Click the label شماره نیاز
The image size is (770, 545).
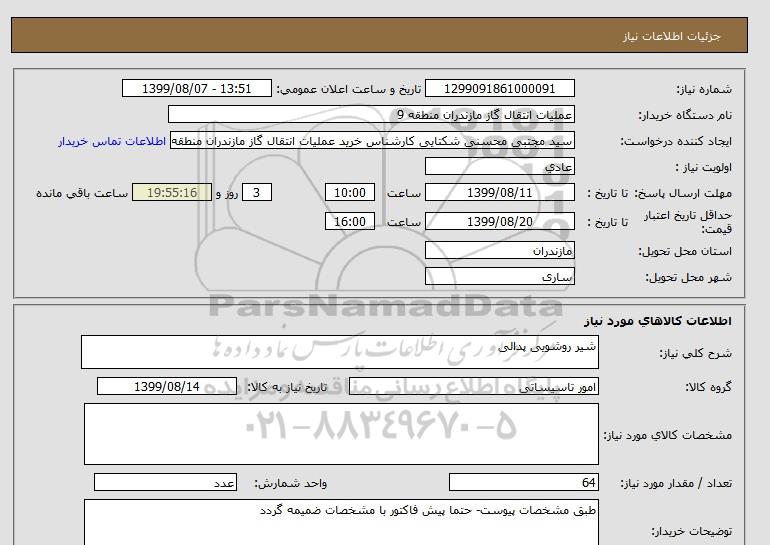coord(704,89)
